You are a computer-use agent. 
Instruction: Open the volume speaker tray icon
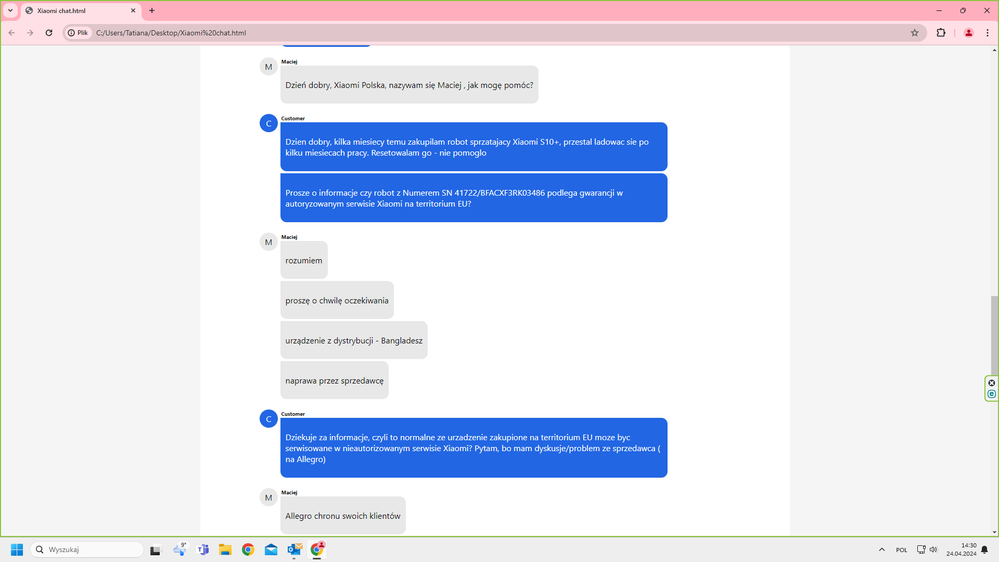[x=933, y=549]
